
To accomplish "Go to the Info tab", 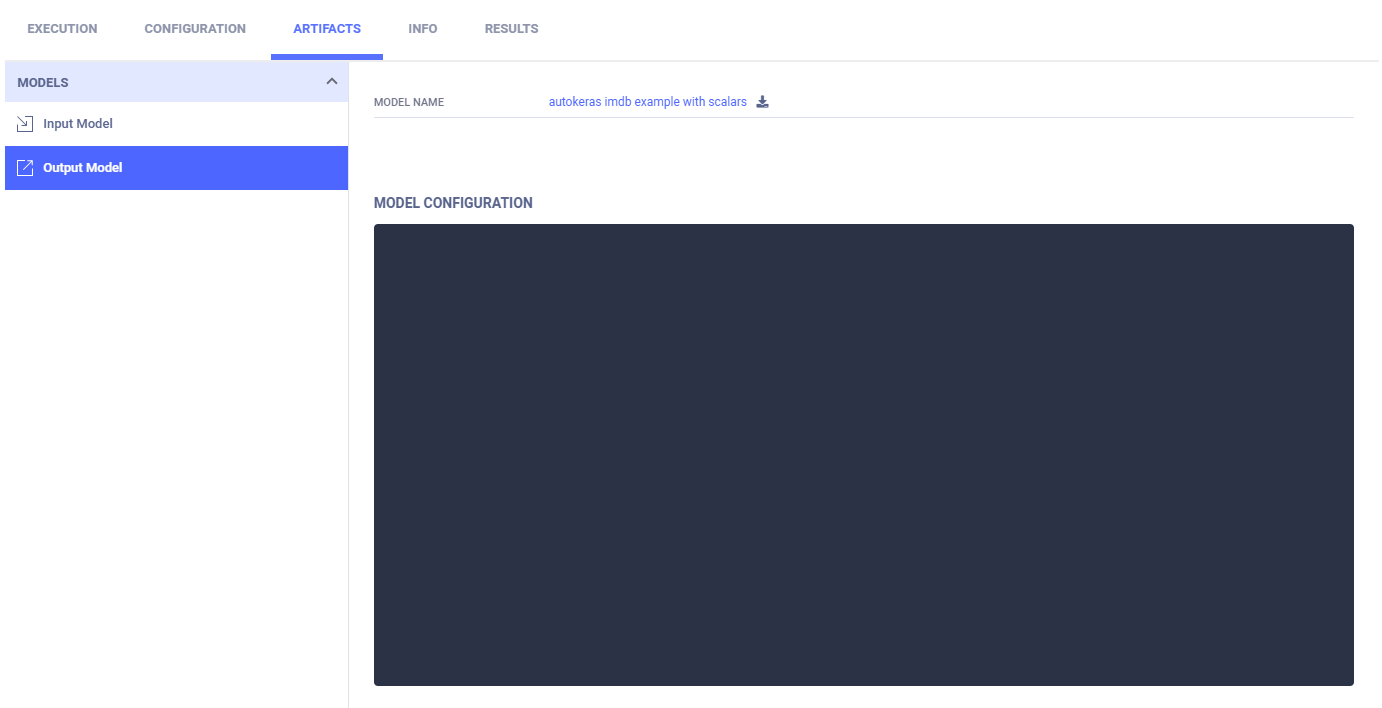I will pyautogui.click(x=422, y=29).
